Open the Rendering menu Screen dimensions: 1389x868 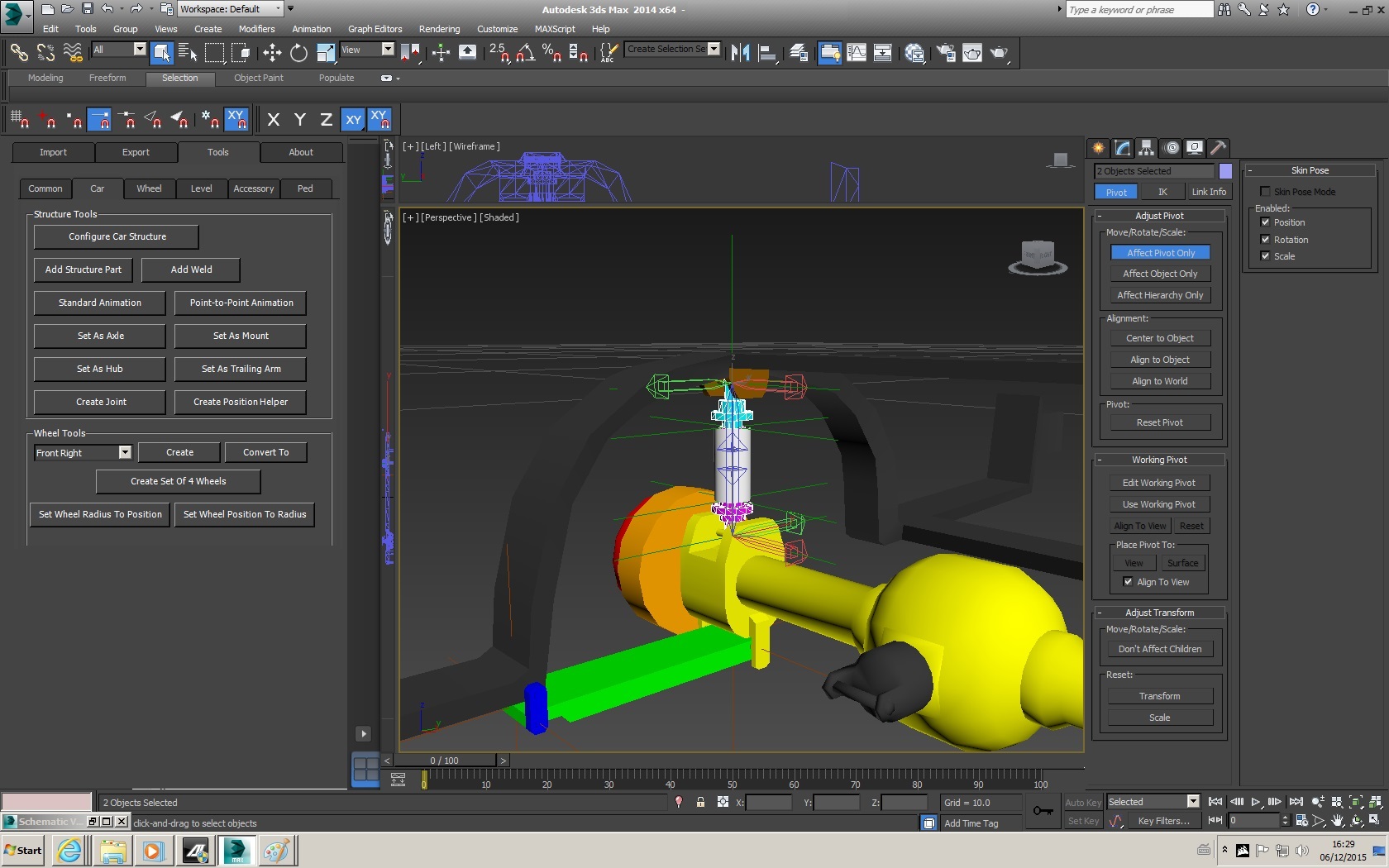(x=439, y=29)
